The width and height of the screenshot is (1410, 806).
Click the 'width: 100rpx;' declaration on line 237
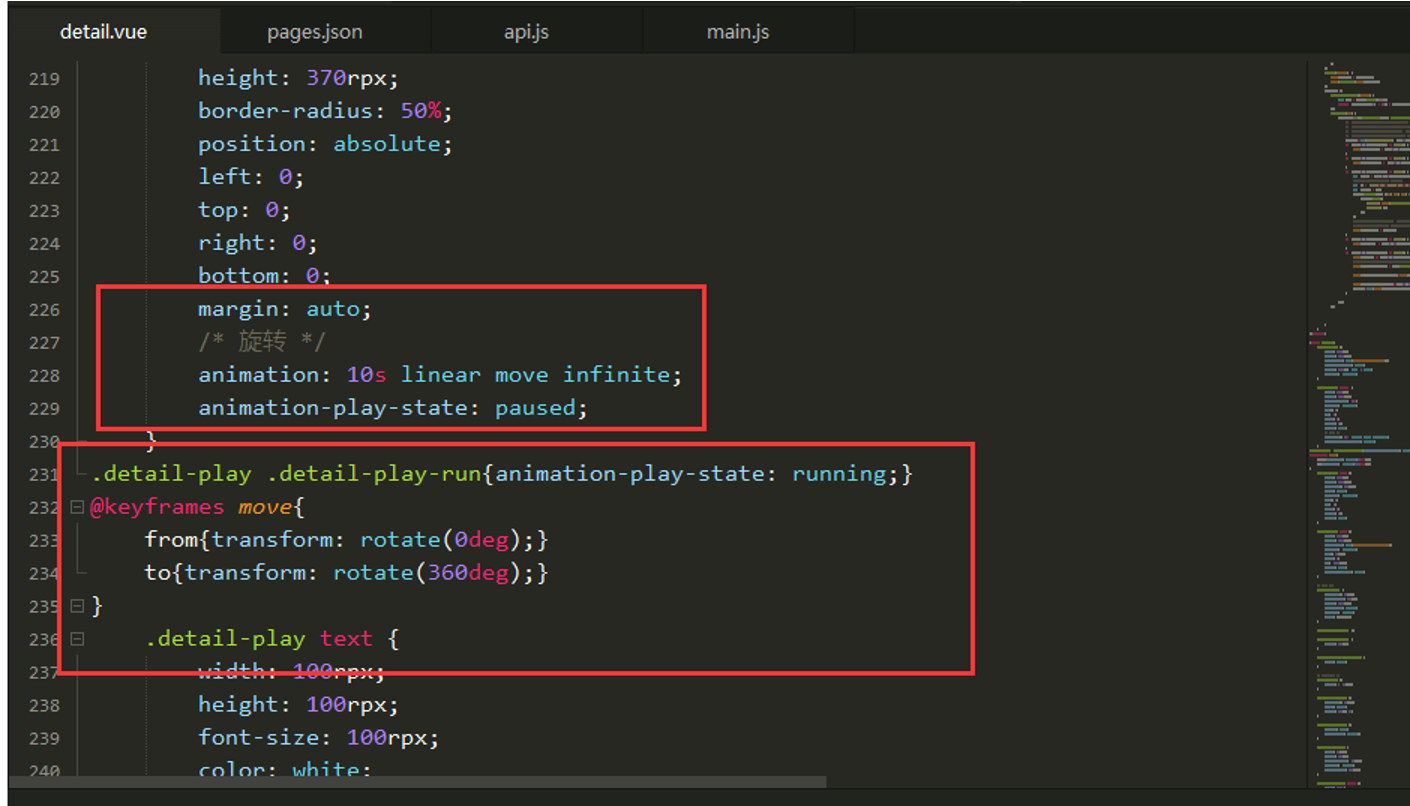[291, 671]
